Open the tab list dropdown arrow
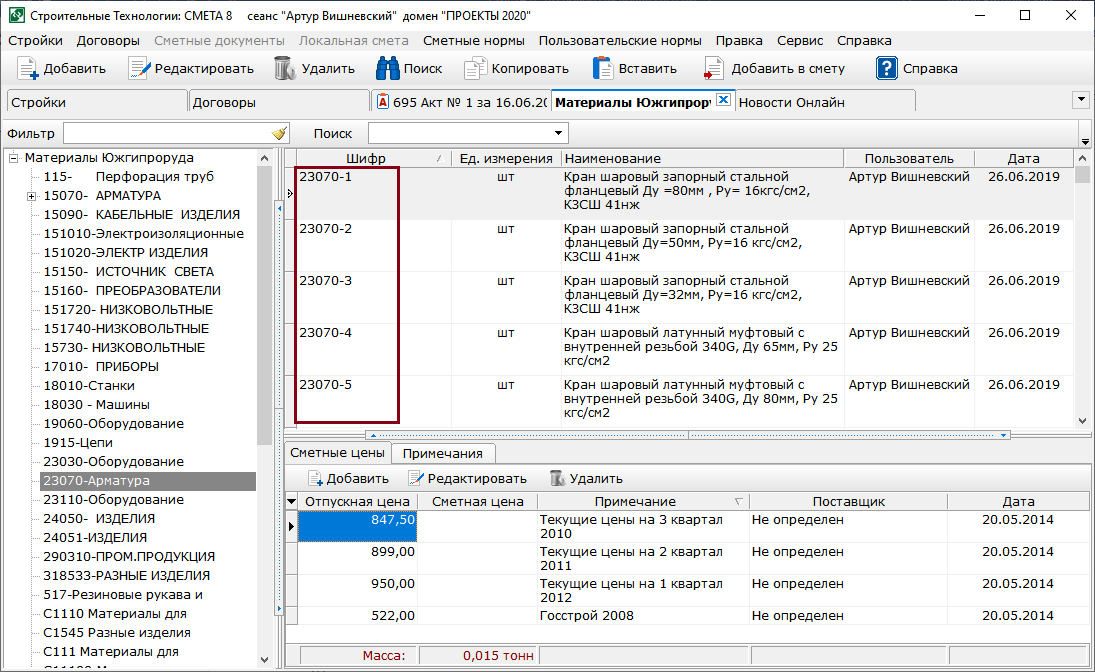This screenshot has width=1095, height=672. pos(1080,100)
